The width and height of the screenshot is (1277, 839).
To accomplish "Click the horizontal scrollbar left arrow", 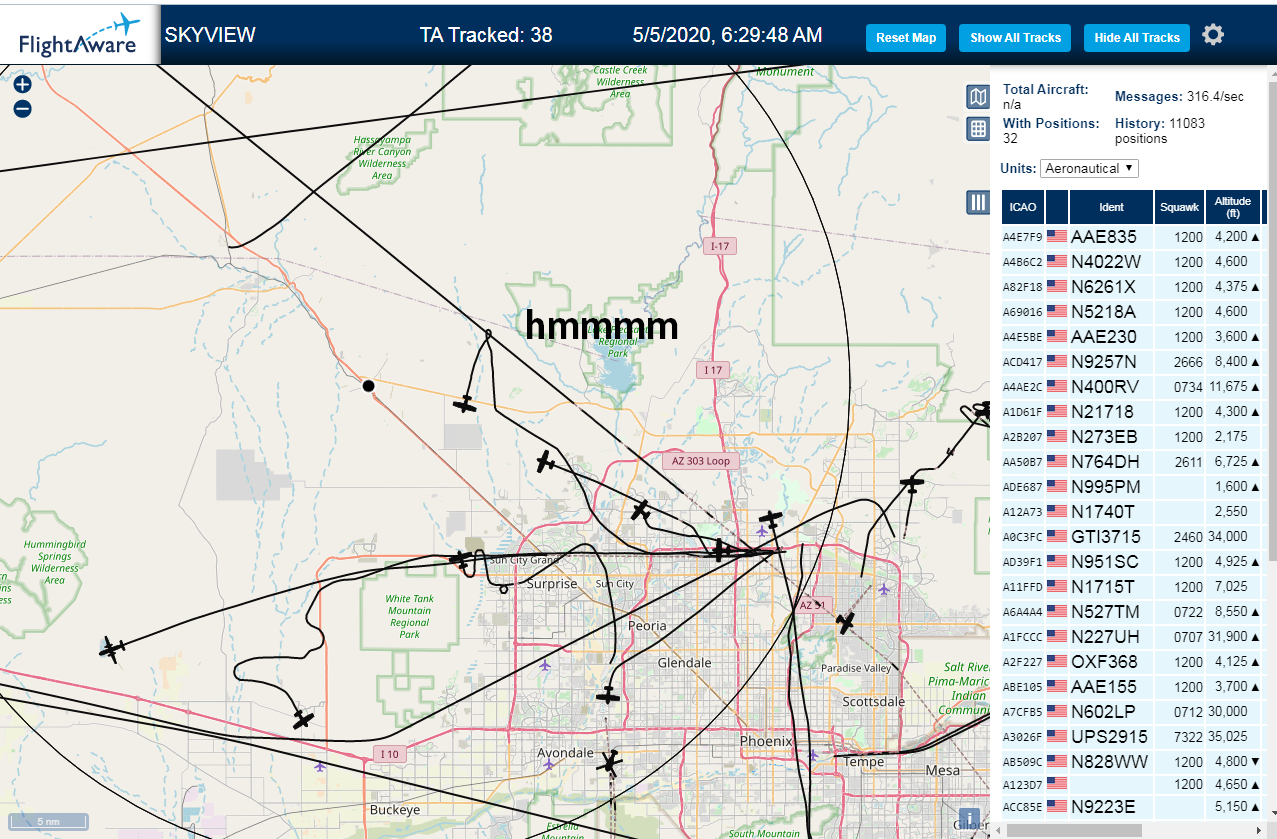I will [x=998, y=830].
